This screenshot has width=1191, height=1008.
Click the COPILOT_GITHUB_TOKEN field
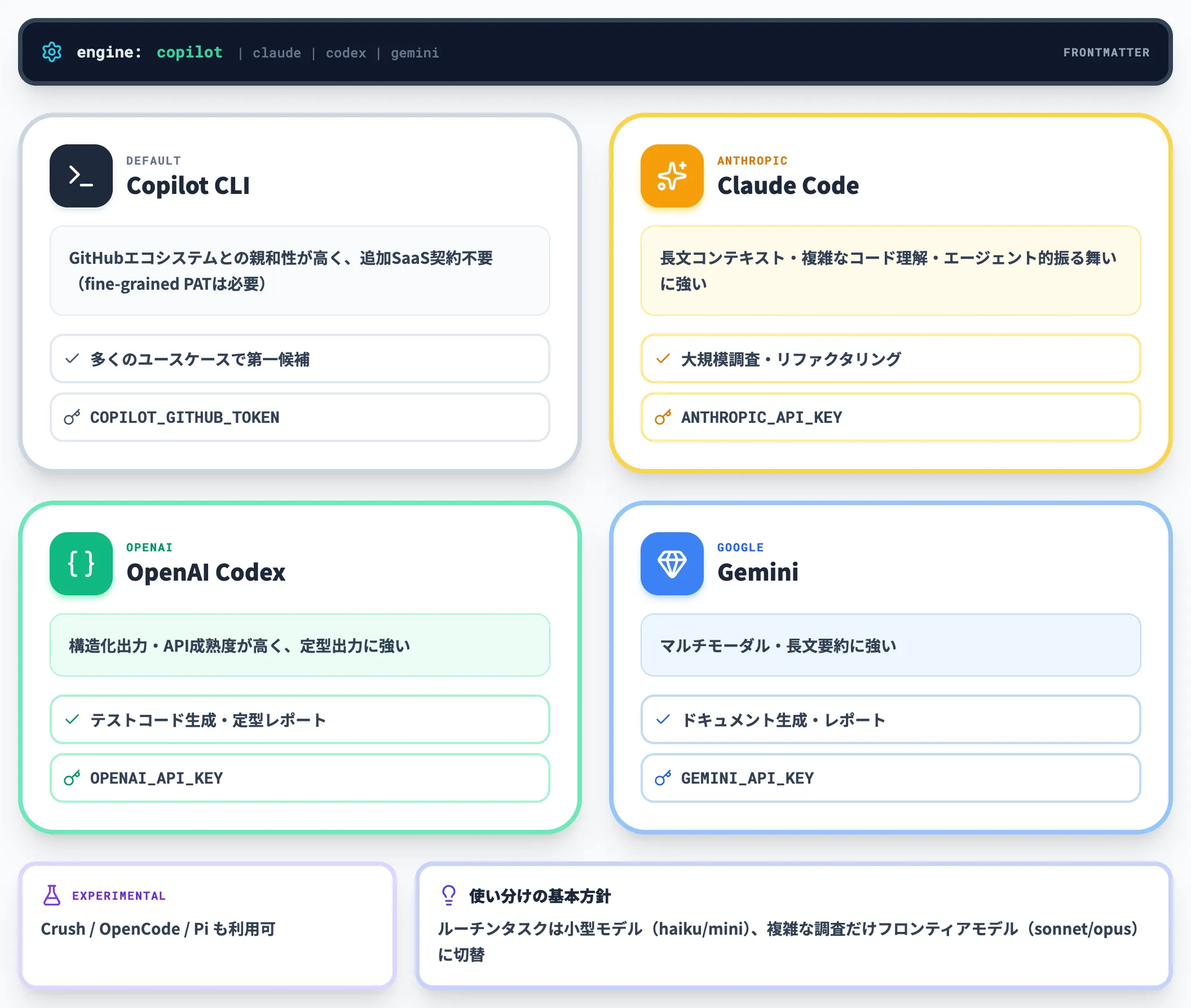tap(300, 417)
